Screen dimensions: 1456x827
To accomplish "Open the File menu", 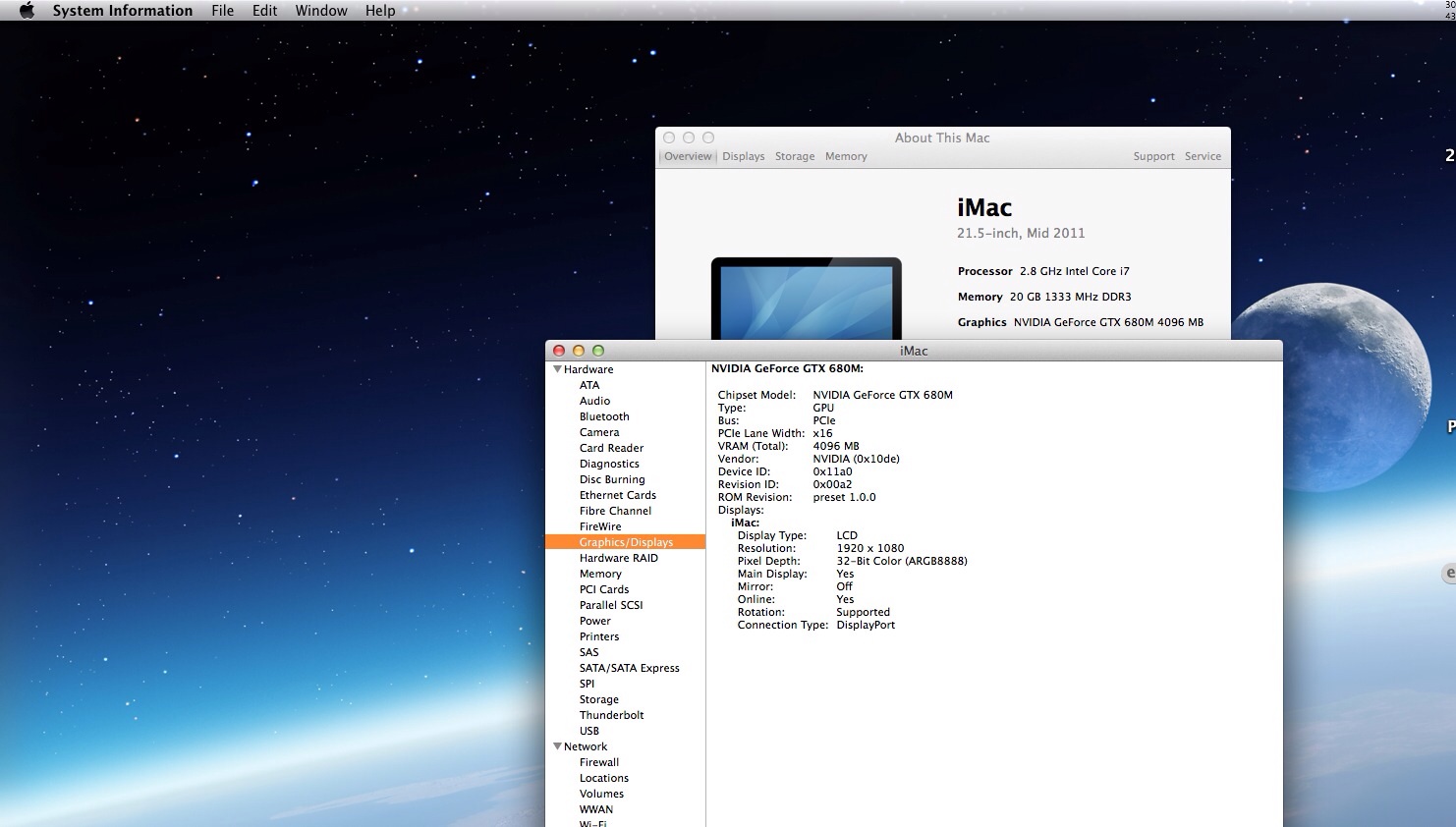I will [223, 11].
